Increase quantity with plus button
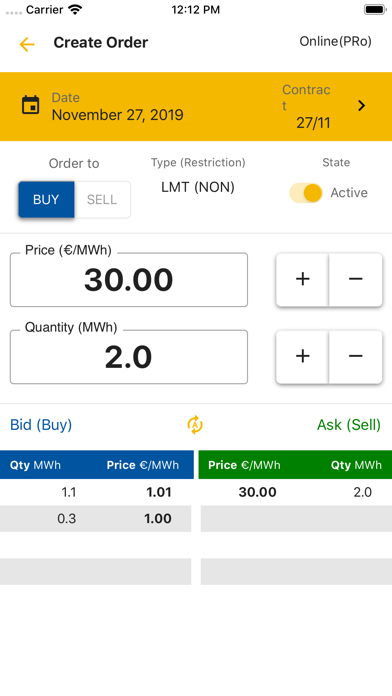 coord(302,356)
